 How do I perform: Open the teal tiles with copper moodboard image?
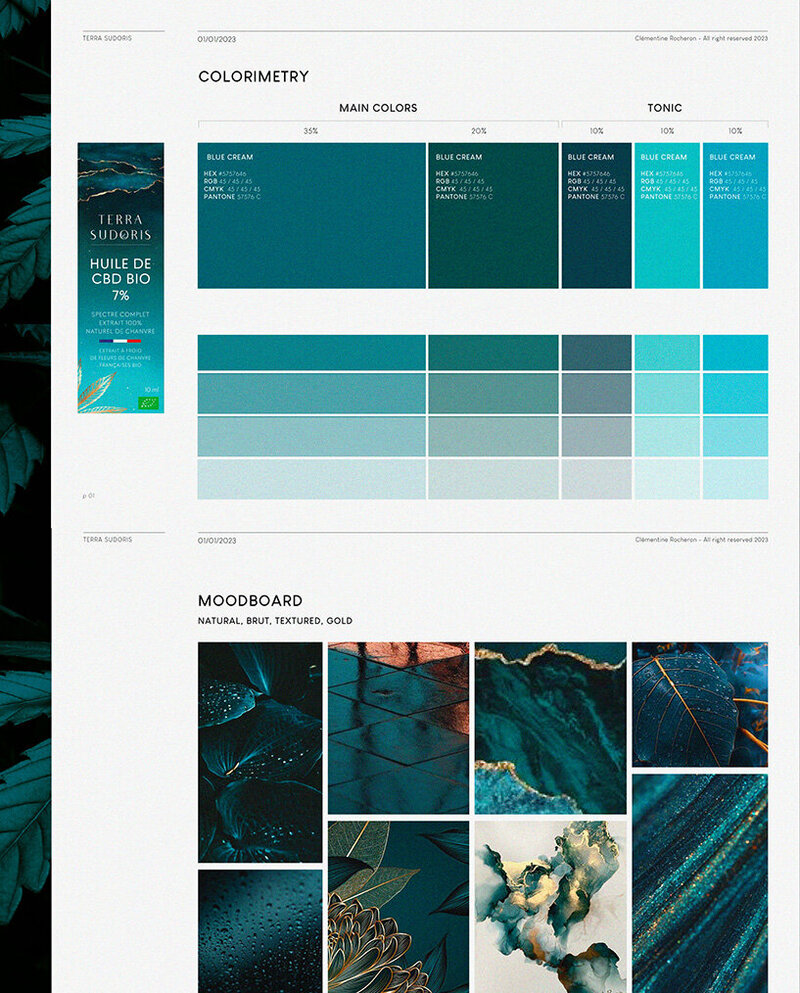[x=398, y=728]
